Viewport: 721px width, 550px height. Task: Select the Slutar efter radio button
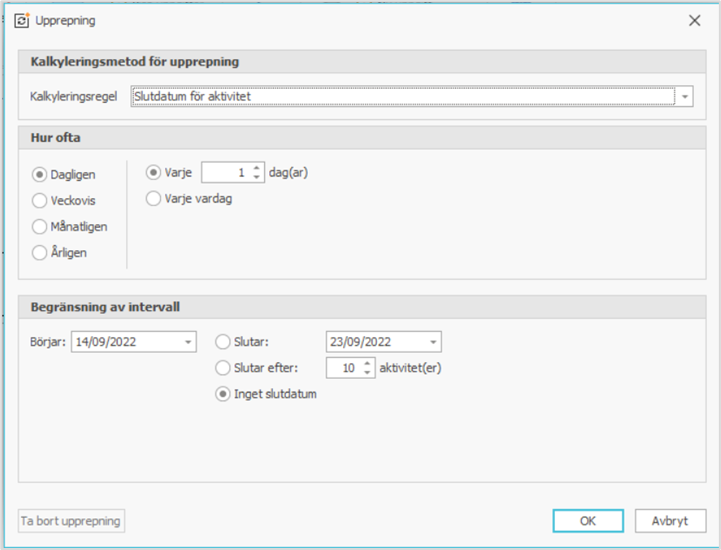tap(223, 368)
